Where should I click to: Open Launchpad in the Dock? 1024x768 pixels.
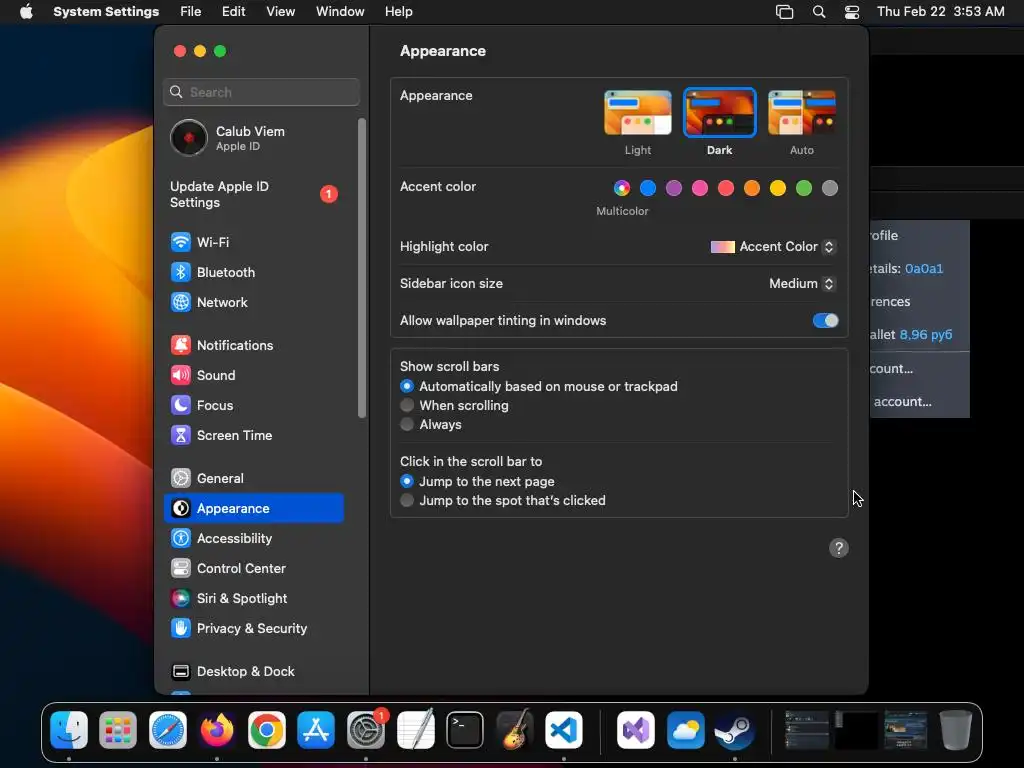pyautogui.click(x=118, y=730)
